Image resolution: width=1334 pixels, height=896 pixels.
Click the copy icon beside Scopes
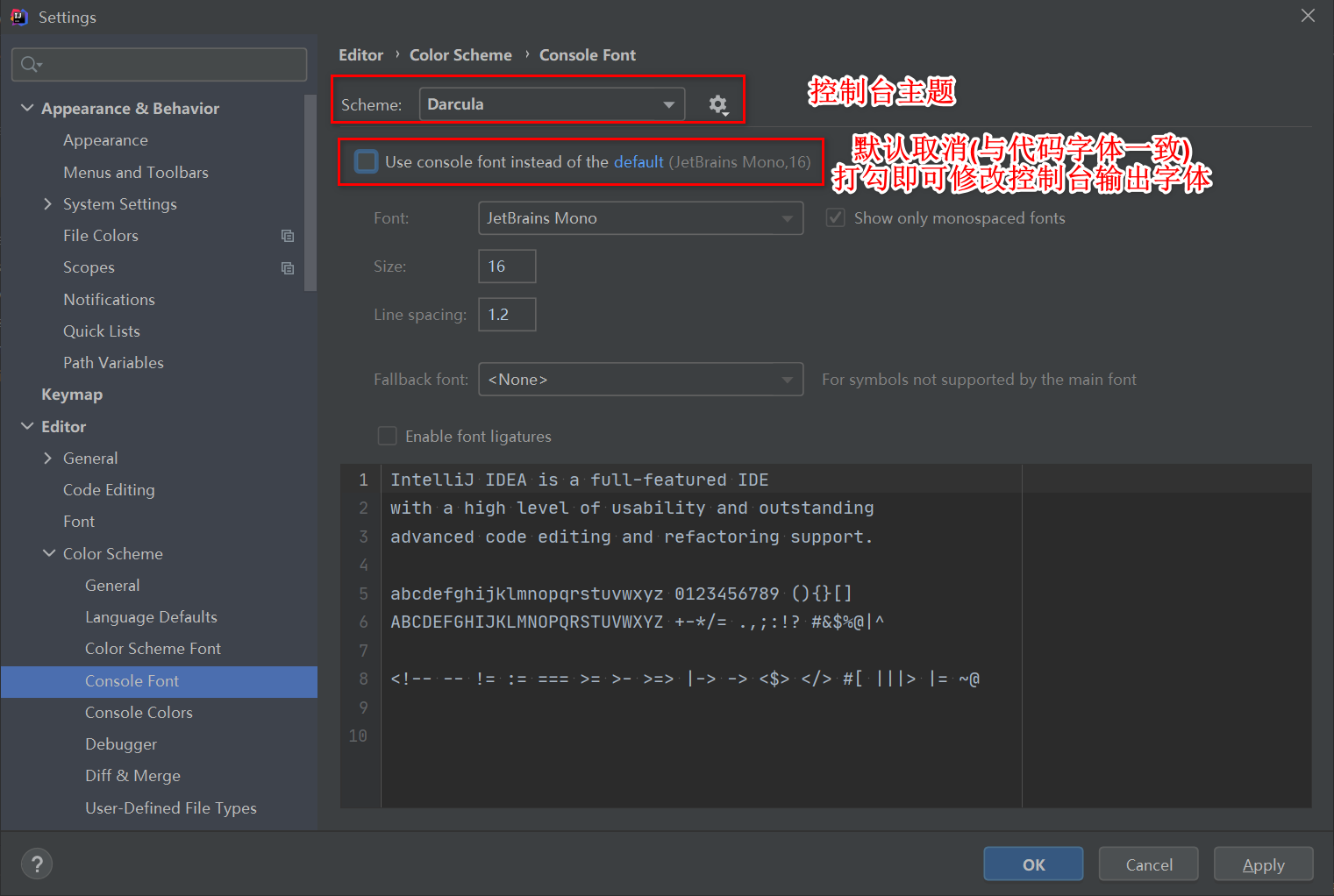[288, 267]
